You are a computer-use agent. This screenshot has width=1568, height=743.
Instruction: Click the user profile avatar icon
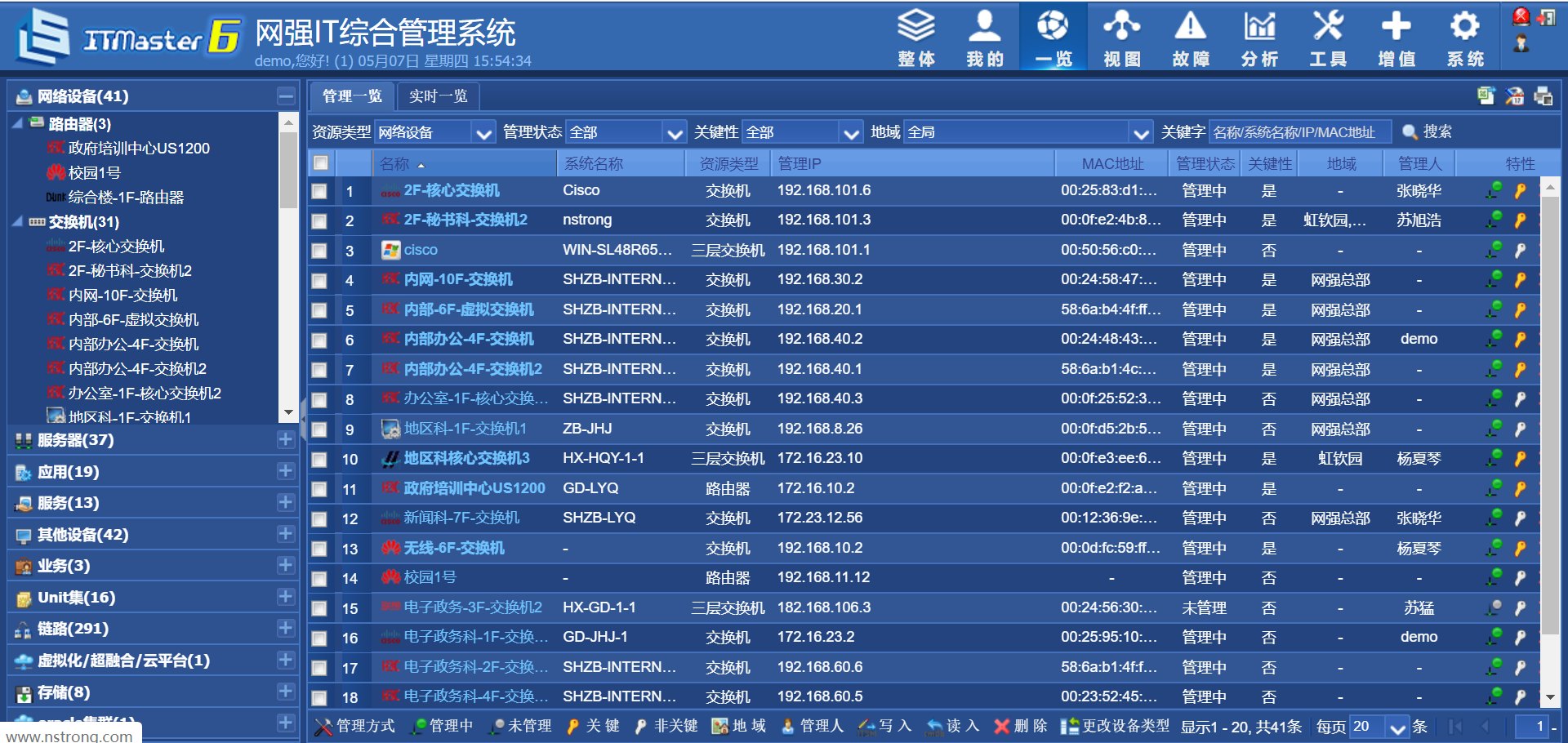pyautogui.click(x=1521, y=43)
